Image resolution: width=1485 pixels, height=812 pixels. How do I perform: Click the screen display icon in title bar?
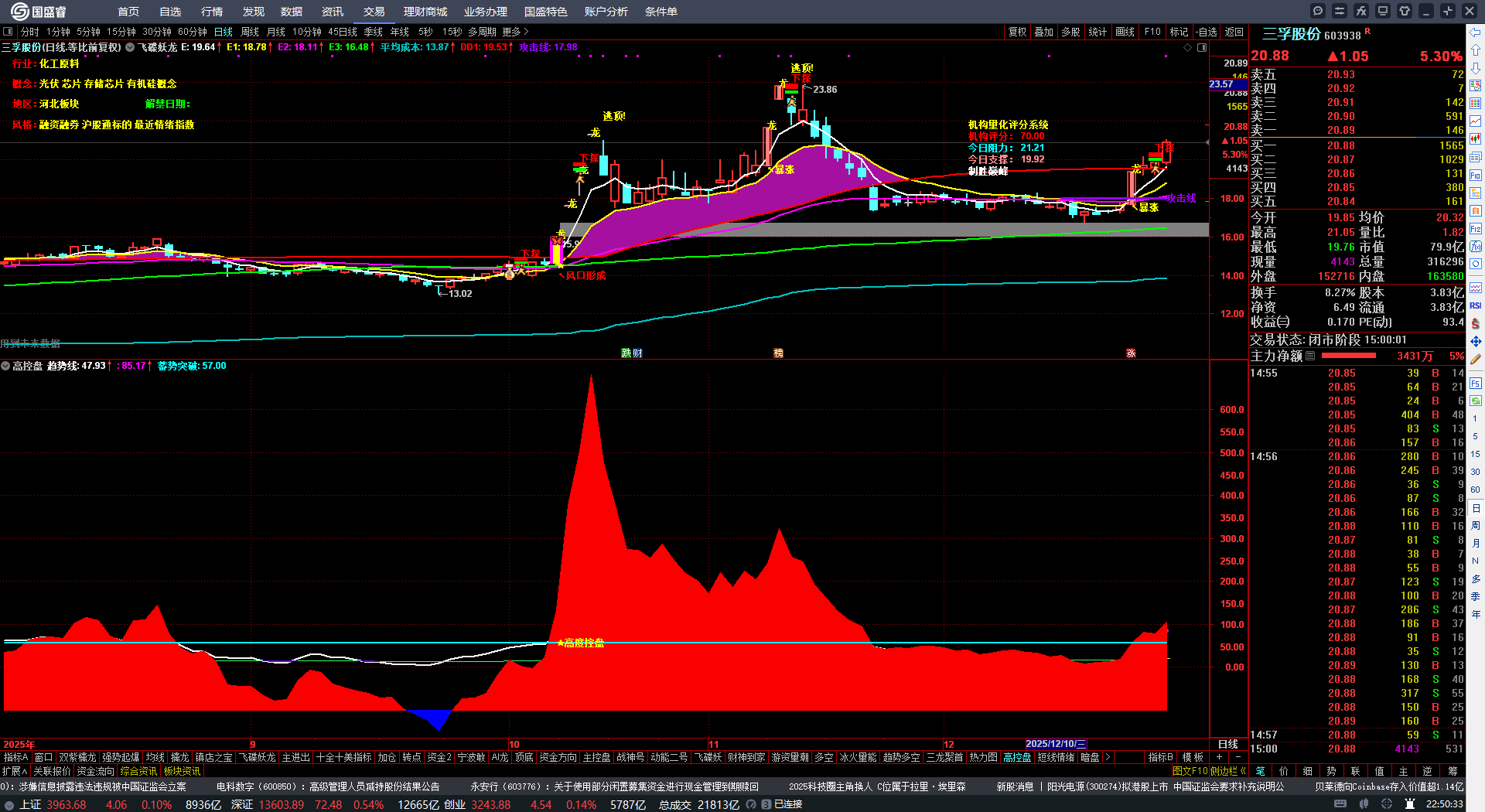coord(1383,11)
